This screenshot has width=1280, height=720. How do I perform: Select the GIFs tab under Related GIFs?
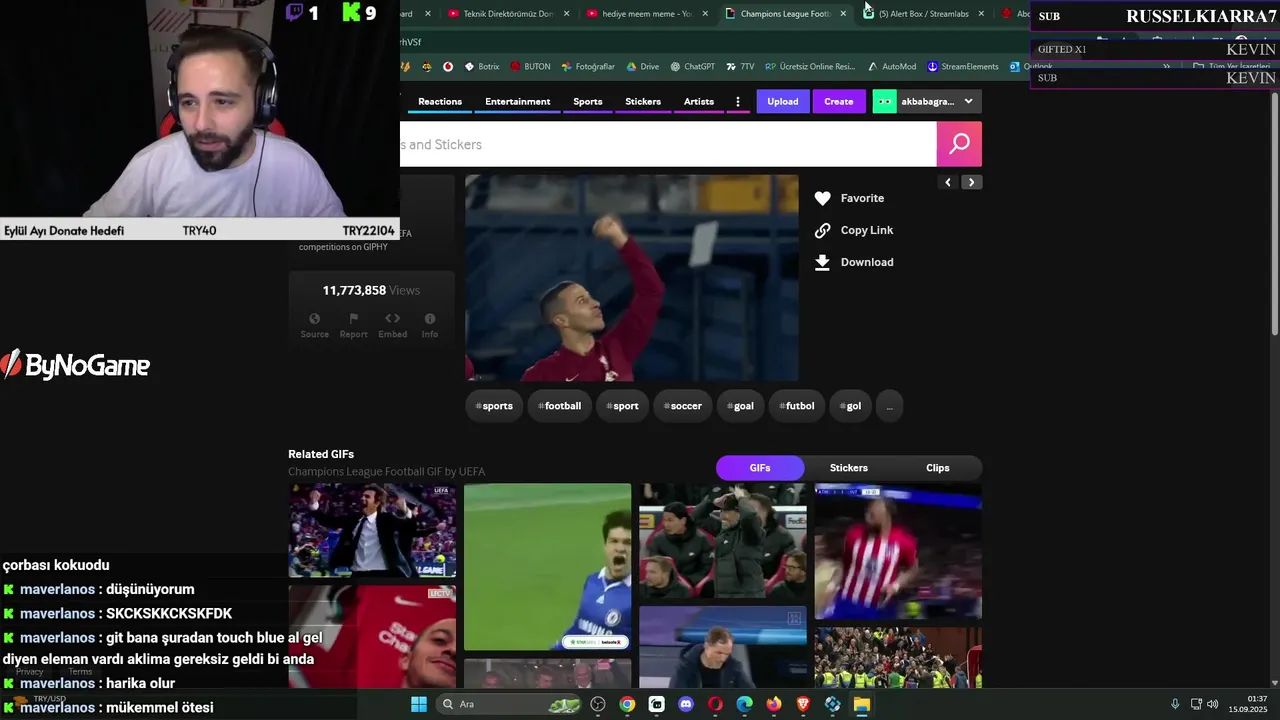coord(760,468)
